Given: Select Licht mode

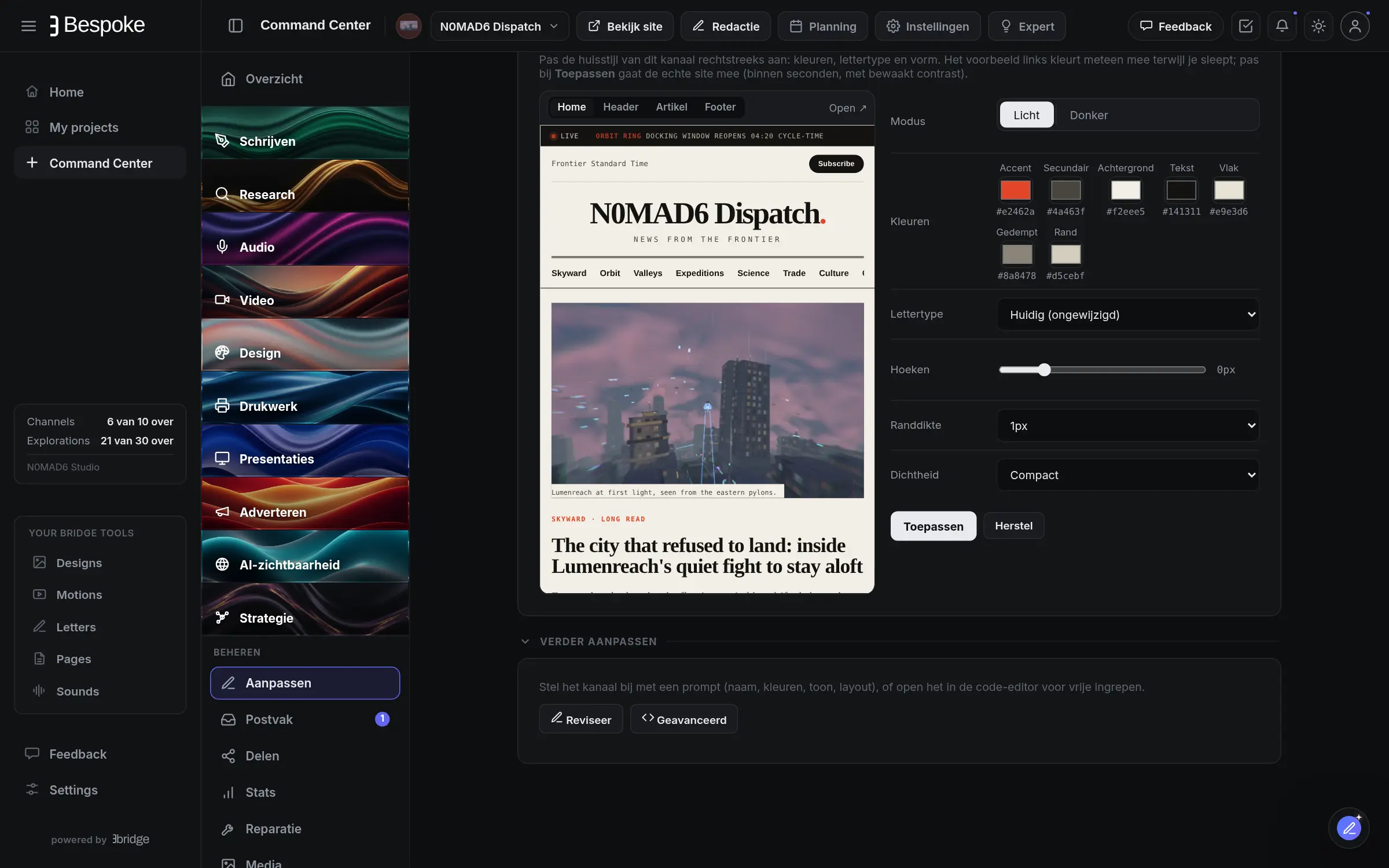Looking at the screenshot, I should point(1026,115).
